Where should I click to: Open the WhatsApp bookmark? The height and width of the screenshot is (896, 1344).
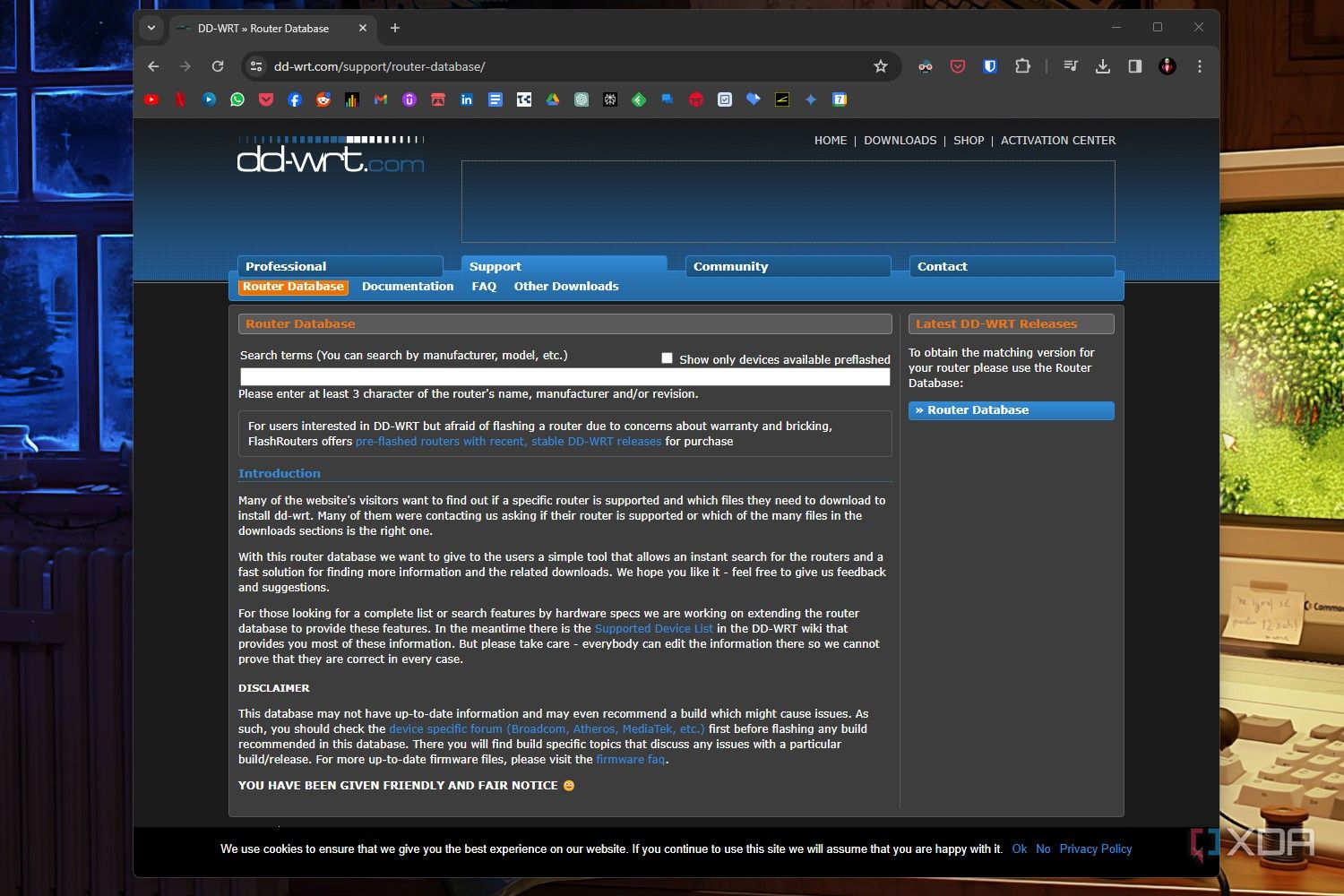237,99
